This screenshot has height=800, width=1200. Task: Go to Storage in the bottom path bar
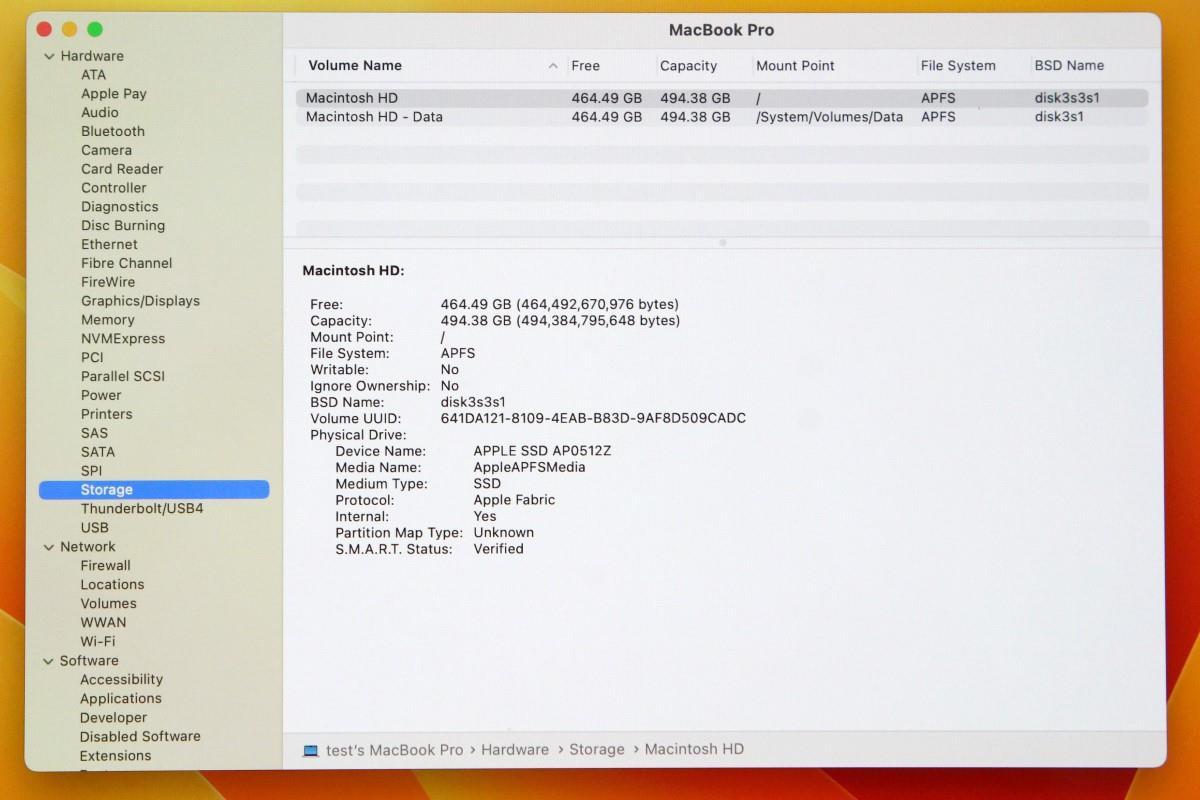[597, 750]
